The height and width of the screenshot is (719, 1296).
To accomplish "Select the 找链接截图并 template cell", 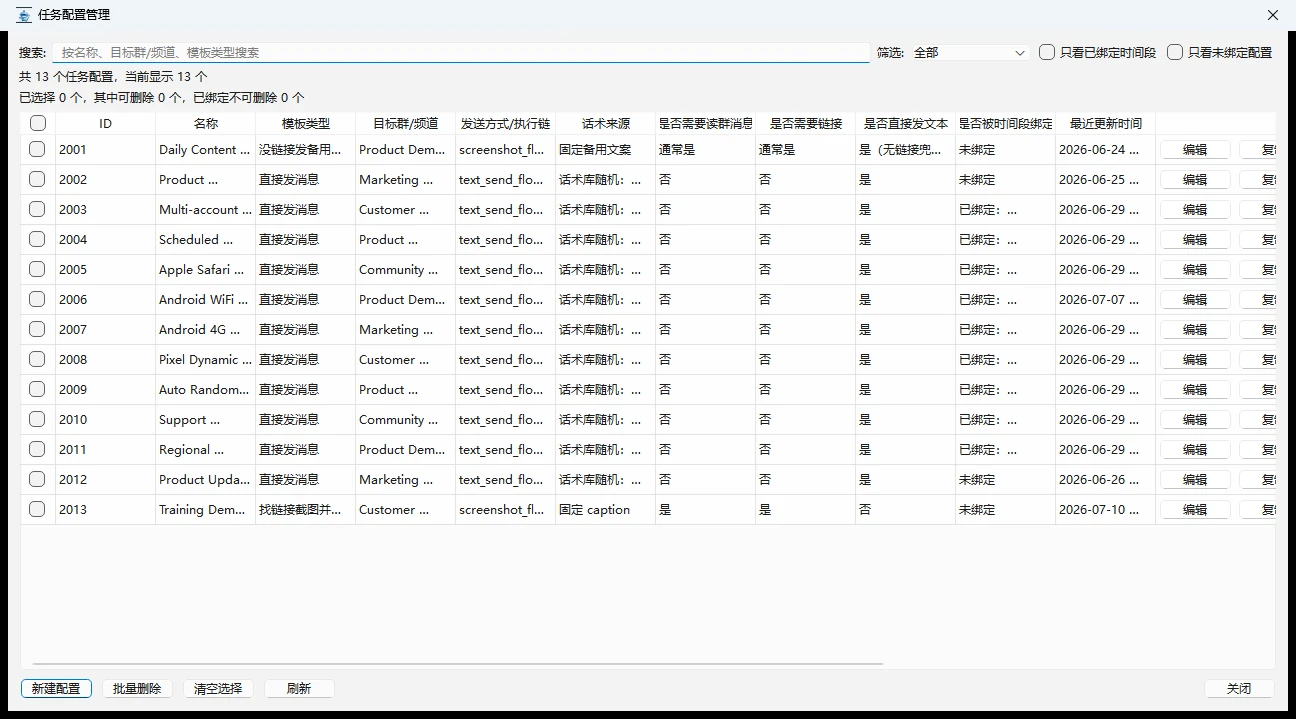I will [x=305, y=509].
